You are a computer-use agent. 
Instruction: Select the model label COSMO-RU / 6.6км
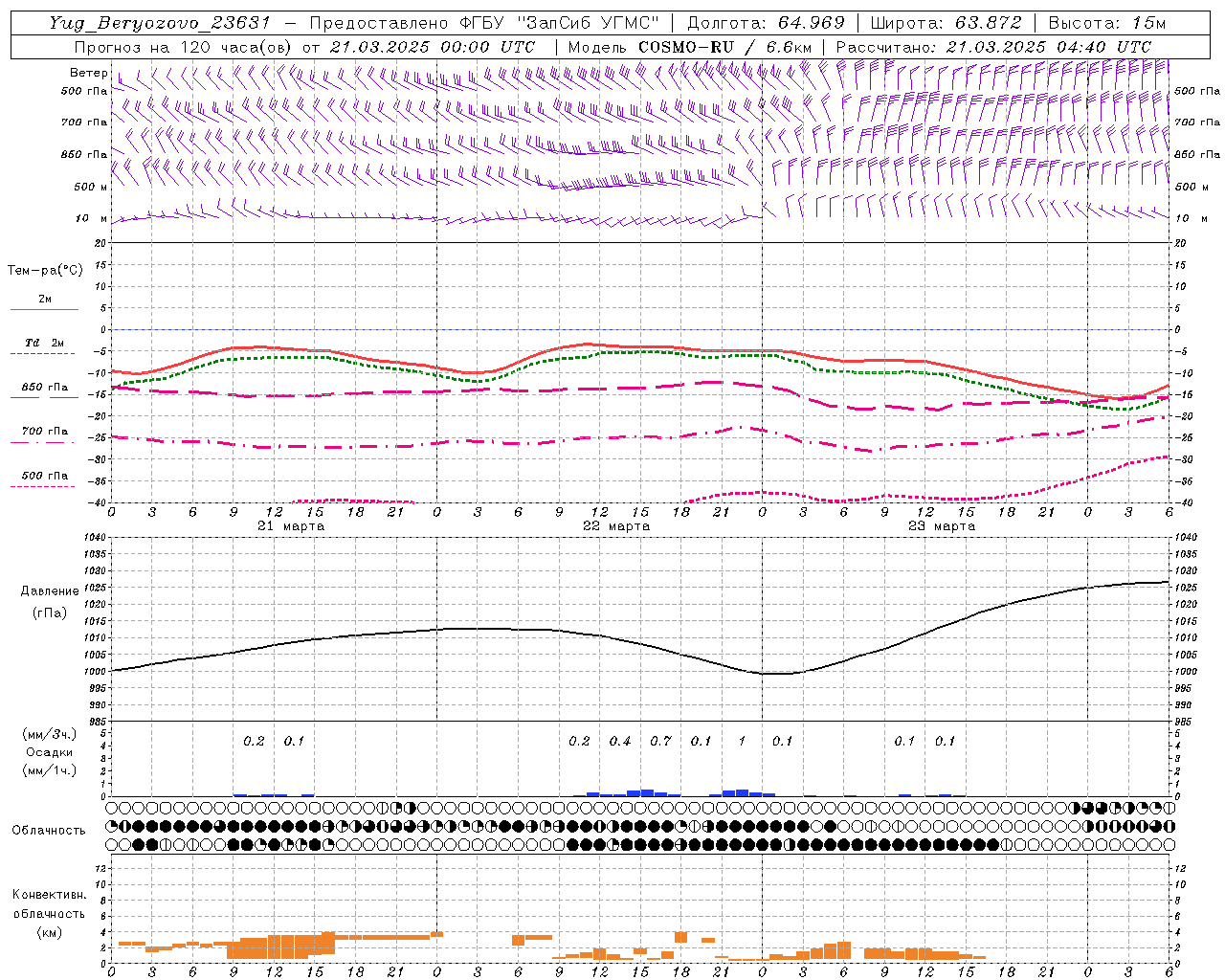click(724, 47)
